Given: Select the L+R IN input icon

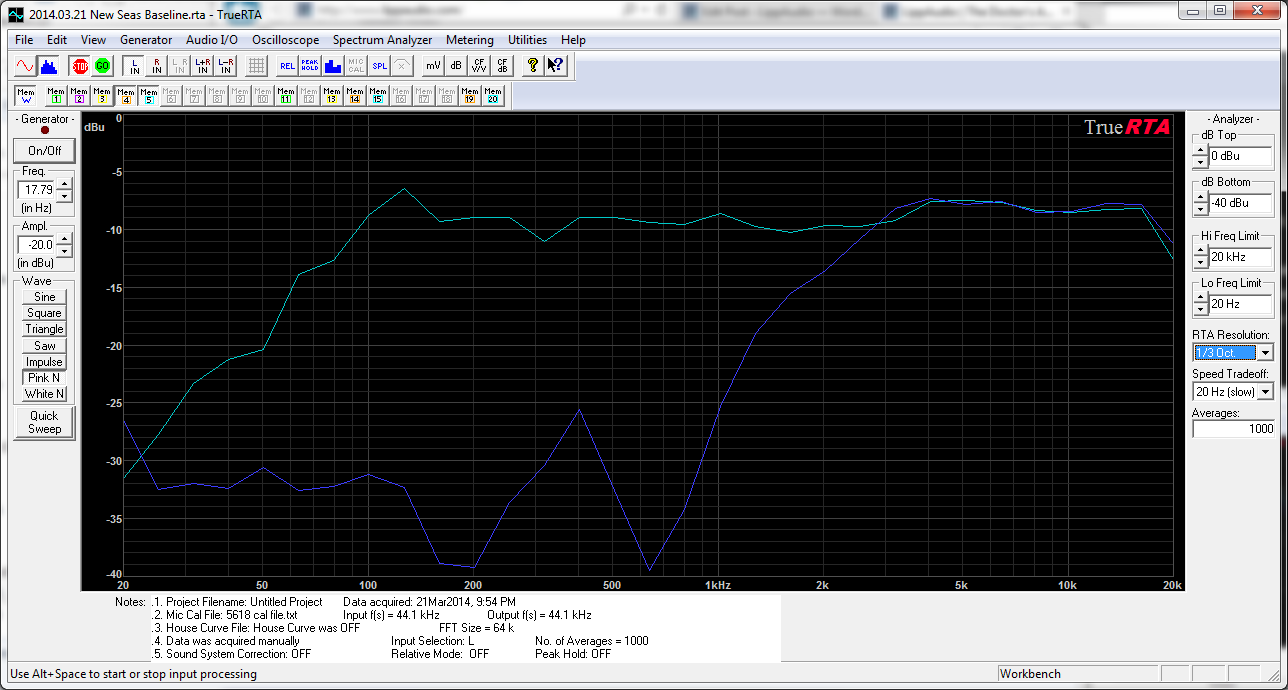Looking at the screenshot, I should (x=203, y=66).
